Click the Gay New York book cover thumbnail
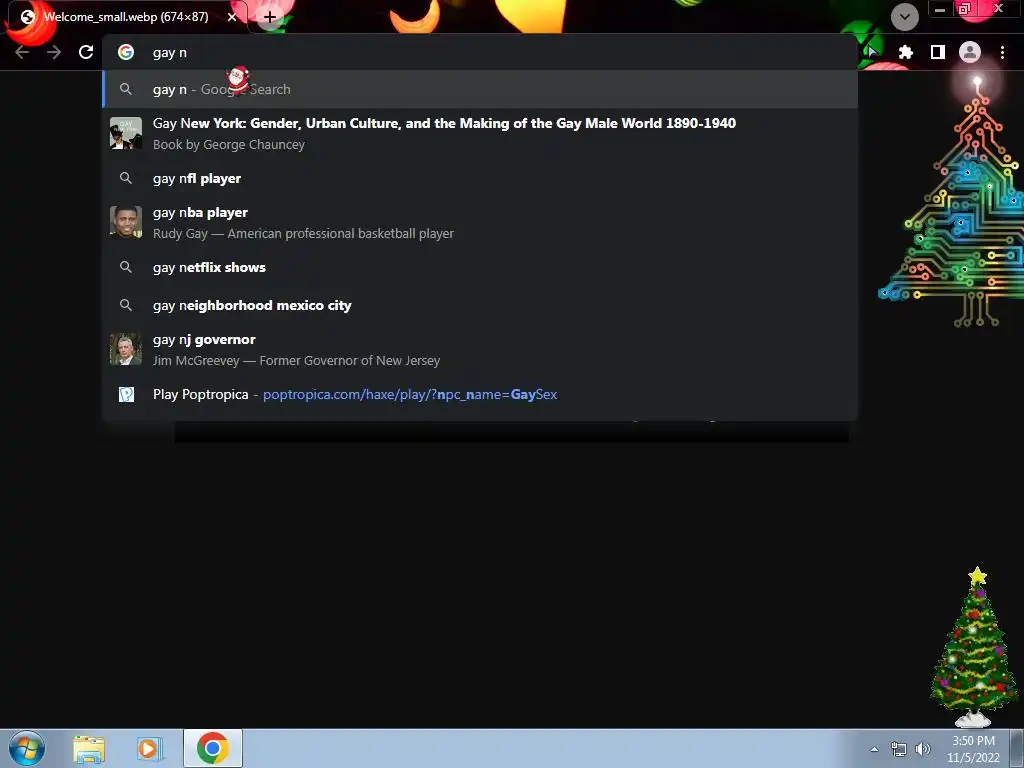 pos(126,133)
